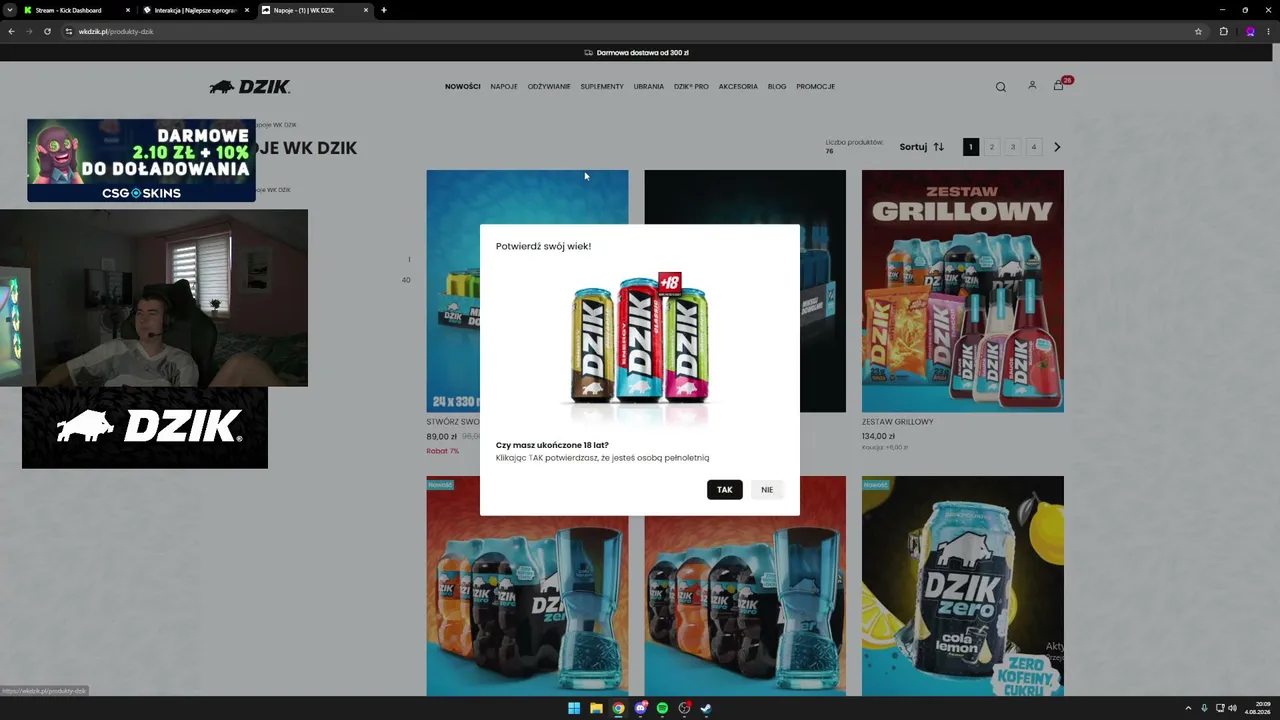Click the next page arrow
This screenshot has width=1280, height=720.
pyautogui.click(x=1057, y=147)
